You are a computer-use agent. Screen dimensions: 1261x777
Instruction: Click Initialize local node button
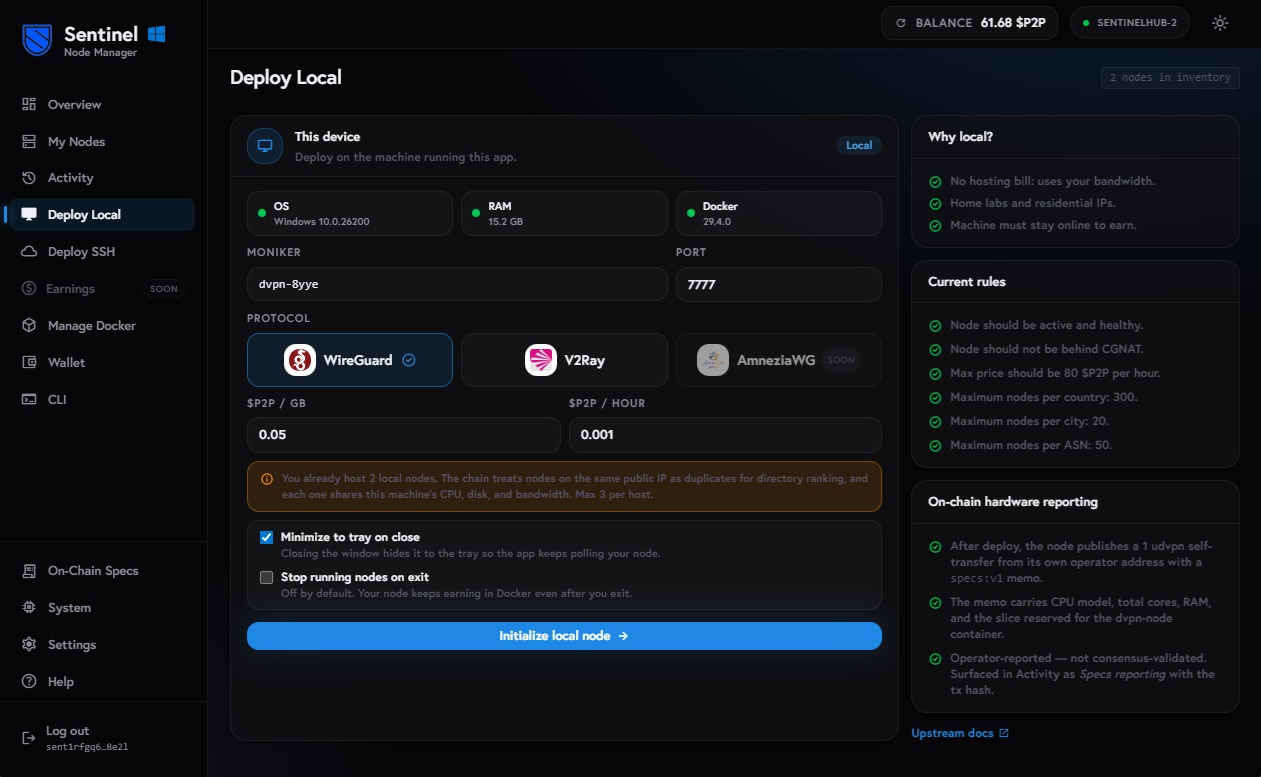(564, 636)
